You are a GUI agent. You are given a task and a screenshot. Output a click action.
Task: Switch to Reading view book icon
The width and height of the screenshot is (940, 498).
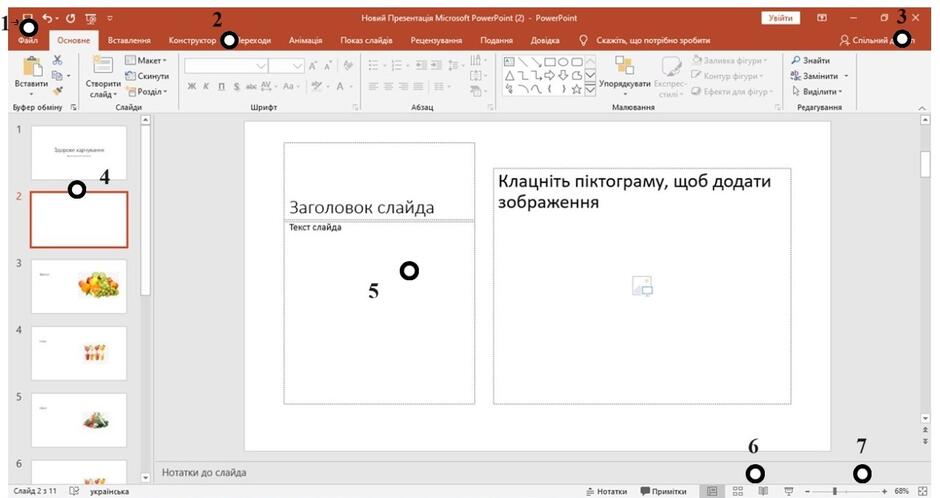[763, 491]
